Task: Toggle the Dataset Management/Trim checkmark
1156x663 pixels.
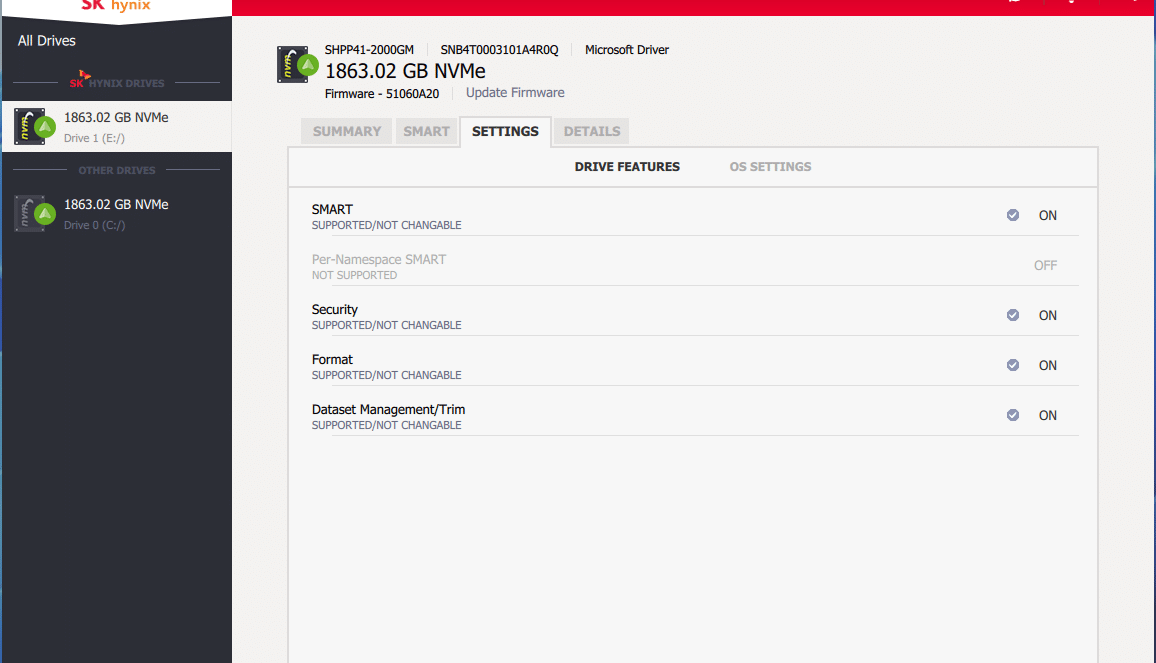Action: point(1013,416)
